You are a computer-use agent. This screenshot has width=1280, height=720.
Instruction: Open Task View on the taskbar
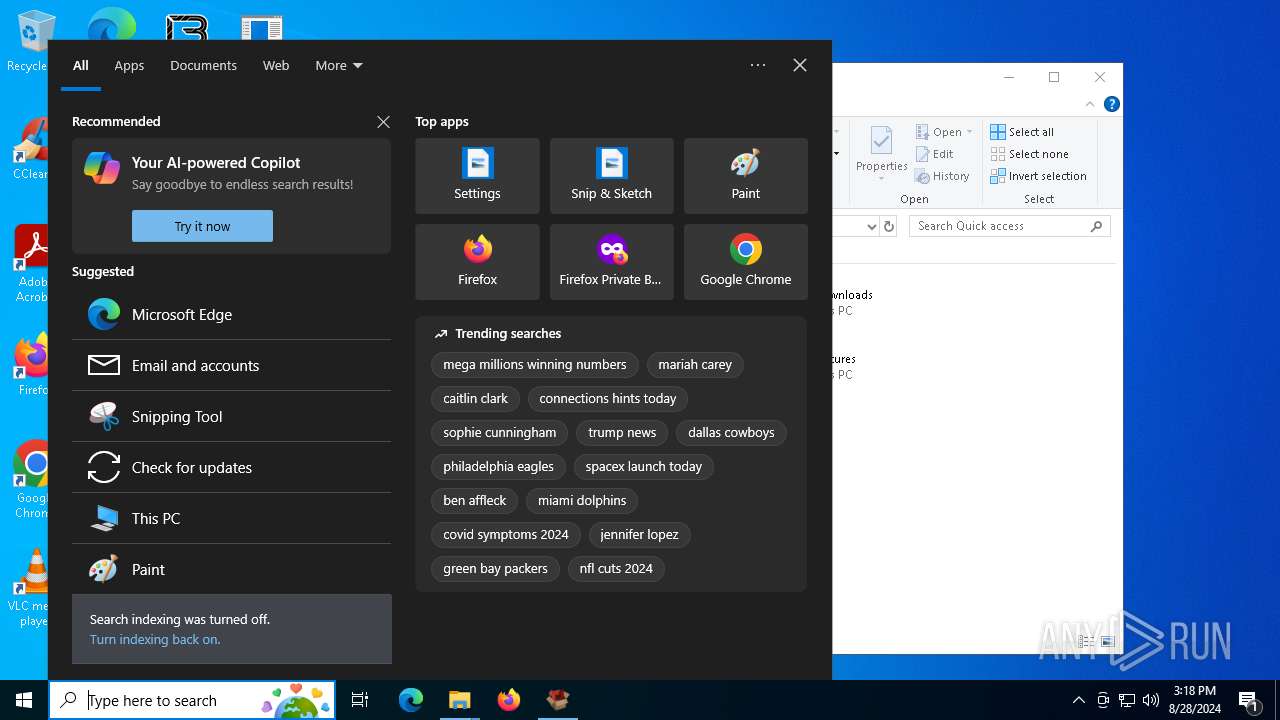[x=360, y=700]
